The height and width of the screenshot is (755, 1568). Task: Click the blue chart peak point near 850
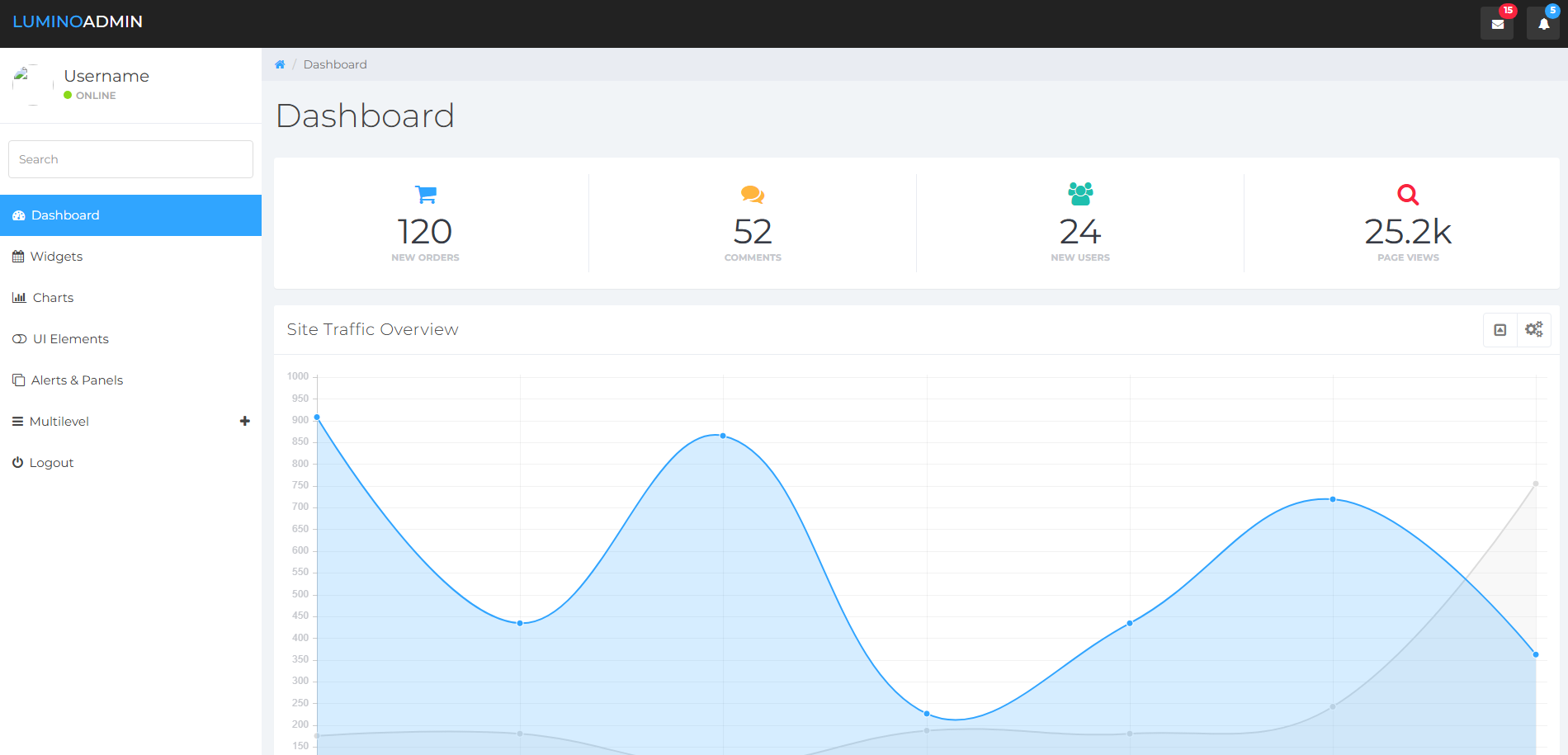point(723,436)
